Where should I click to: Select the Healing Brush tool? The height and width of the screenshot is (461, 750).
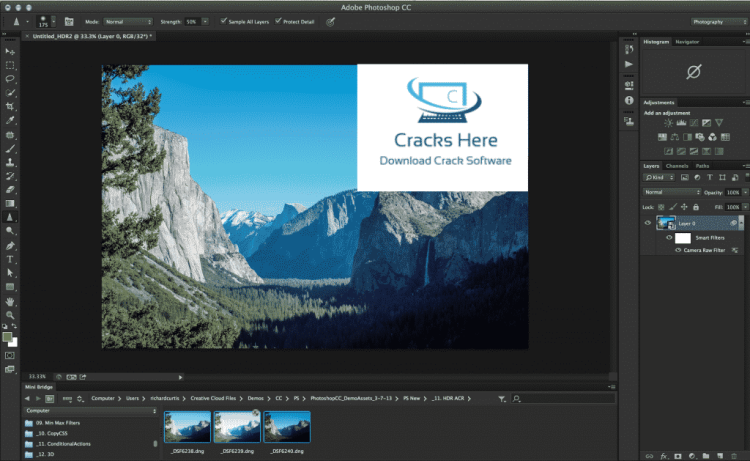coord(10,135)
